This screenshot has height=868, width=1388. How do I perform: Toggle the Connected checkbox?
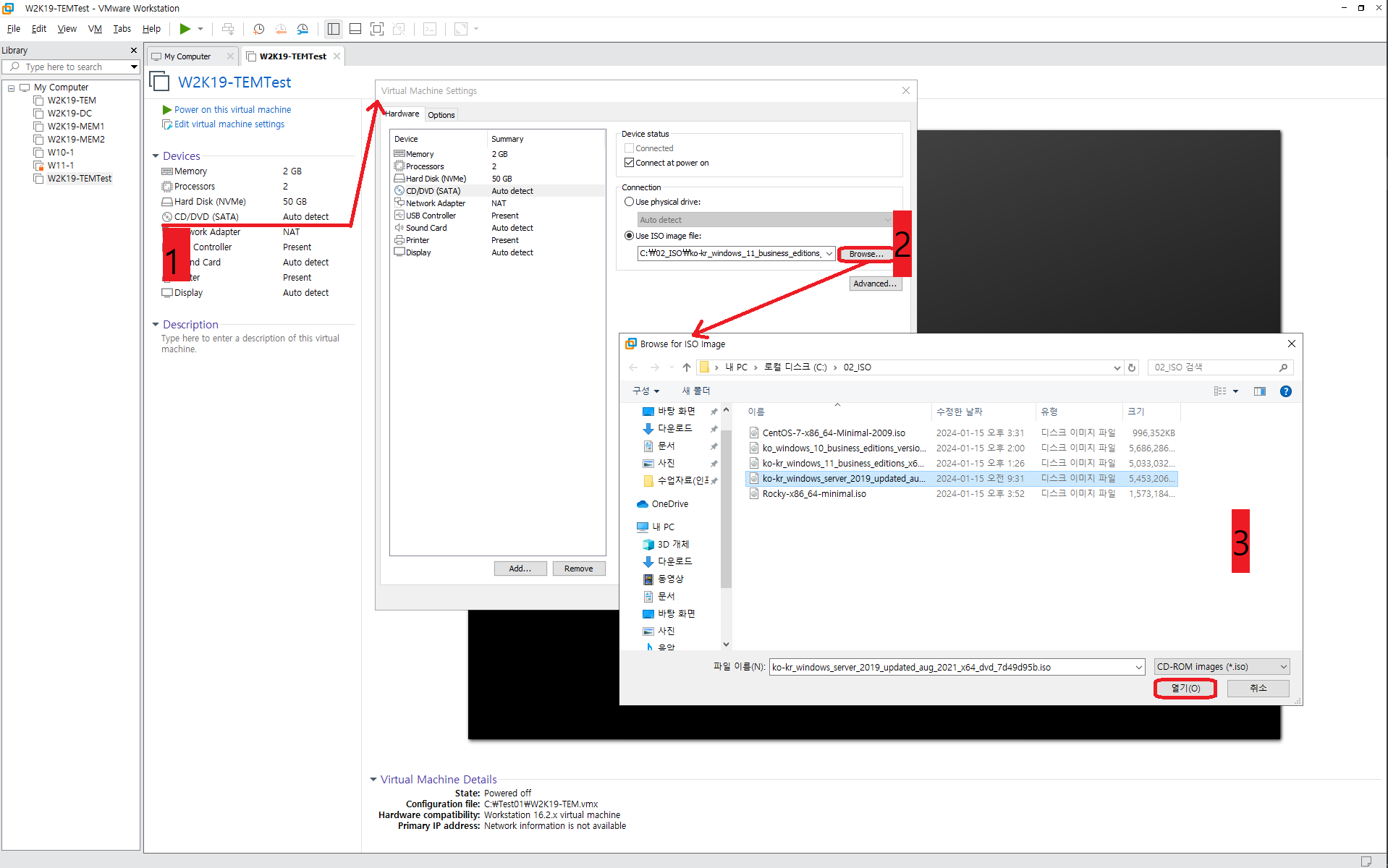pos(629,148)
